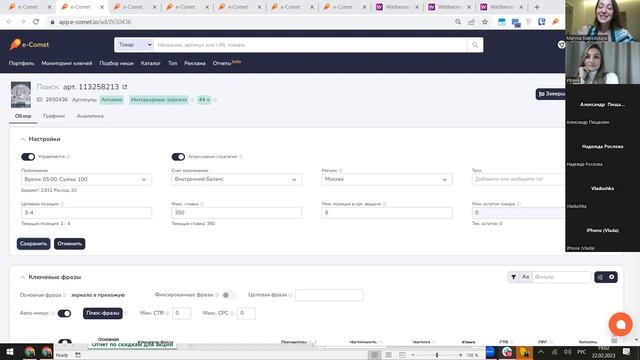640x360 pixels.
Task: Open Windows Start menu
Action: click(10, 352)
